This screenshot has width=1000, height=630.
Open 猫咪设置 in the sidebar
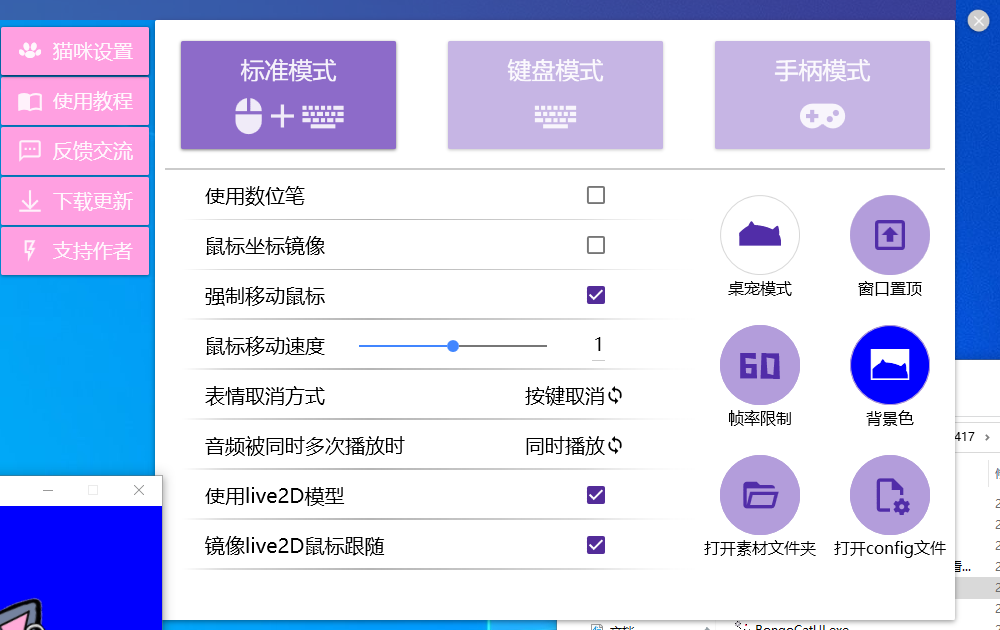[x=75, y=51]
